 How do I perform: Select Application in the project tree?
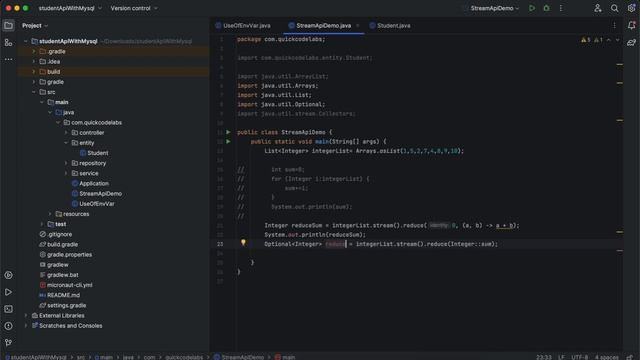[x=90, y=184]
